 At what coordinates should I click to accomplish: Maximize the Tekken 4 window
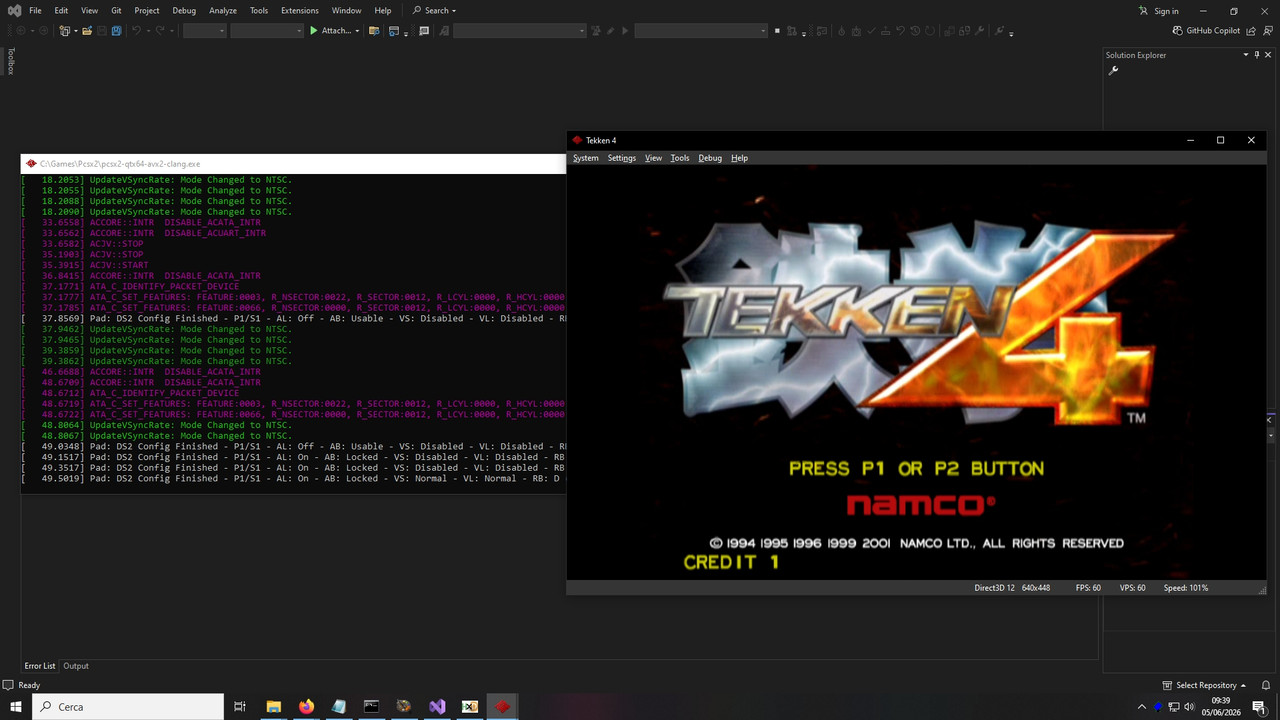(1220, 140)
